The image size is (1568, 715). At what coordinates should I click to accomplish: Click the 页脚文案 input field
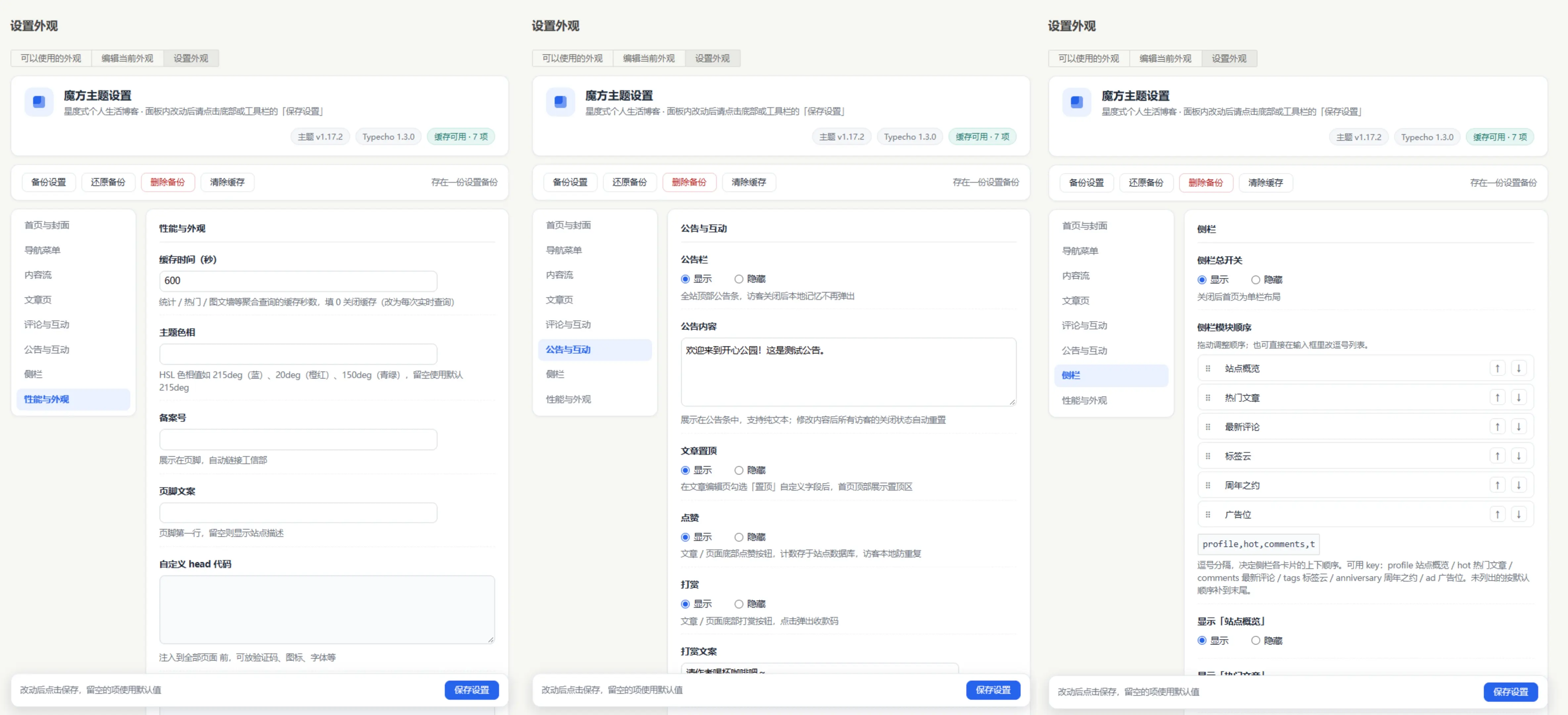298,513
